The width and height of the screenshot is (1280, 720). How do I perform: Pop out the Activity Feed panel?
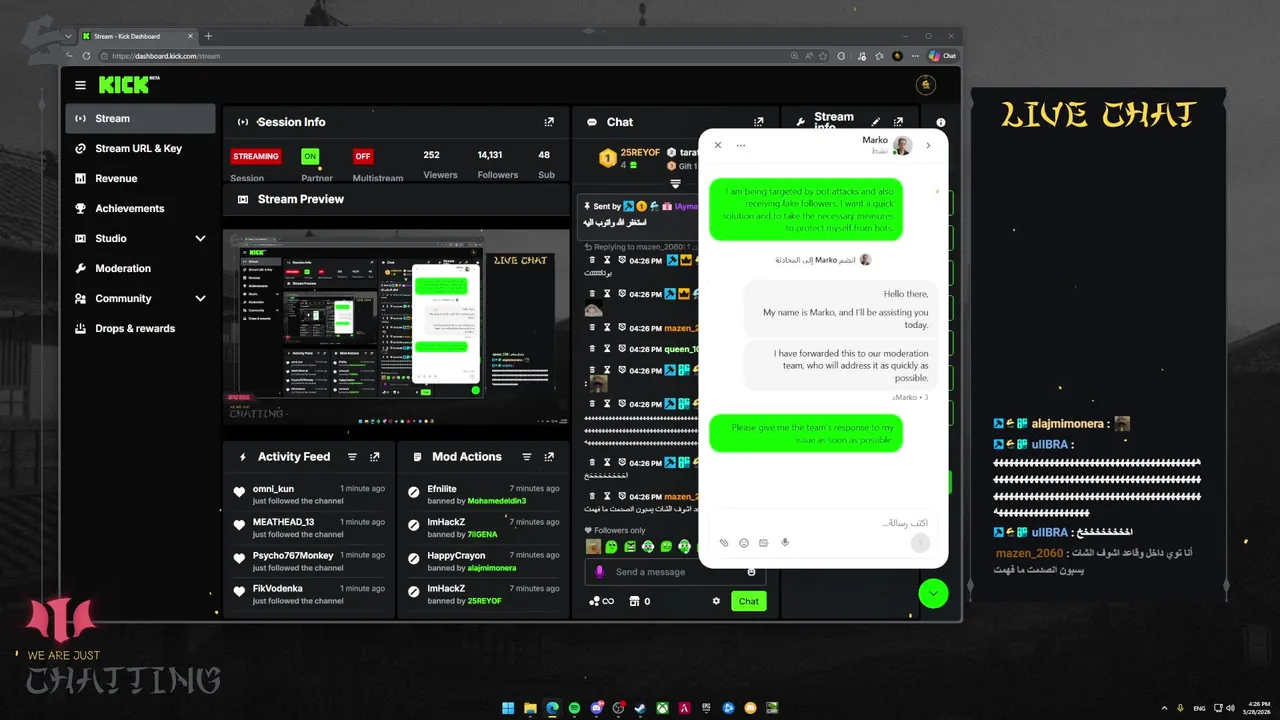coord(374,457)
